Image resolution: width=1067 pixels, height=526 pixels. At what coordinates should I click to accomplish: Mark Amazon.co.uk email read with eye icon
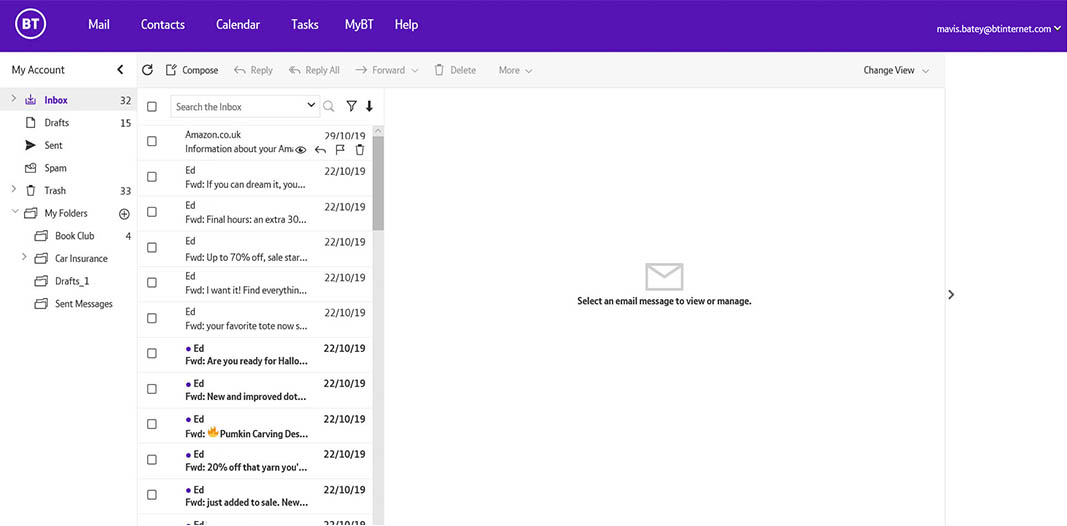[300, 150]
